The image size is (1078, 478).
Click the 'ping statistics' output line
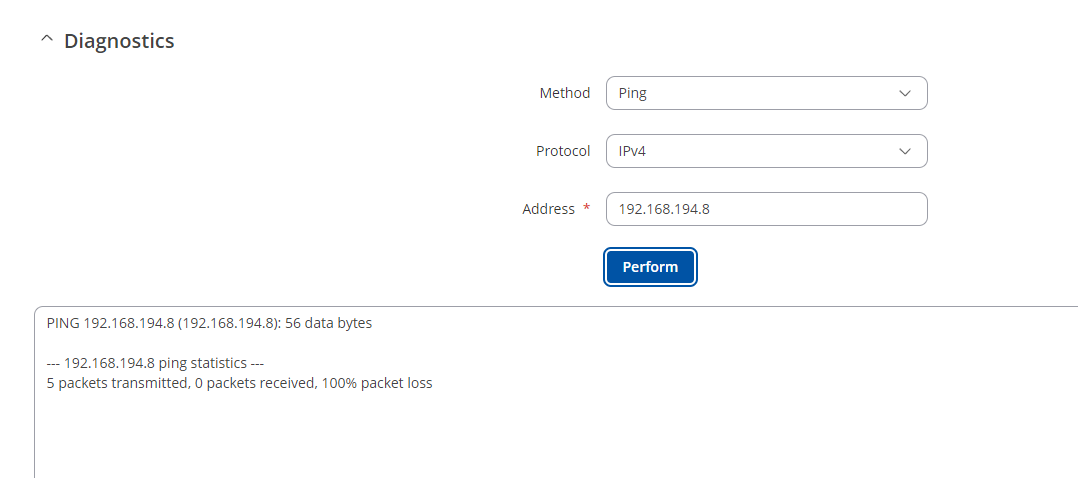[x=155, y=363]
